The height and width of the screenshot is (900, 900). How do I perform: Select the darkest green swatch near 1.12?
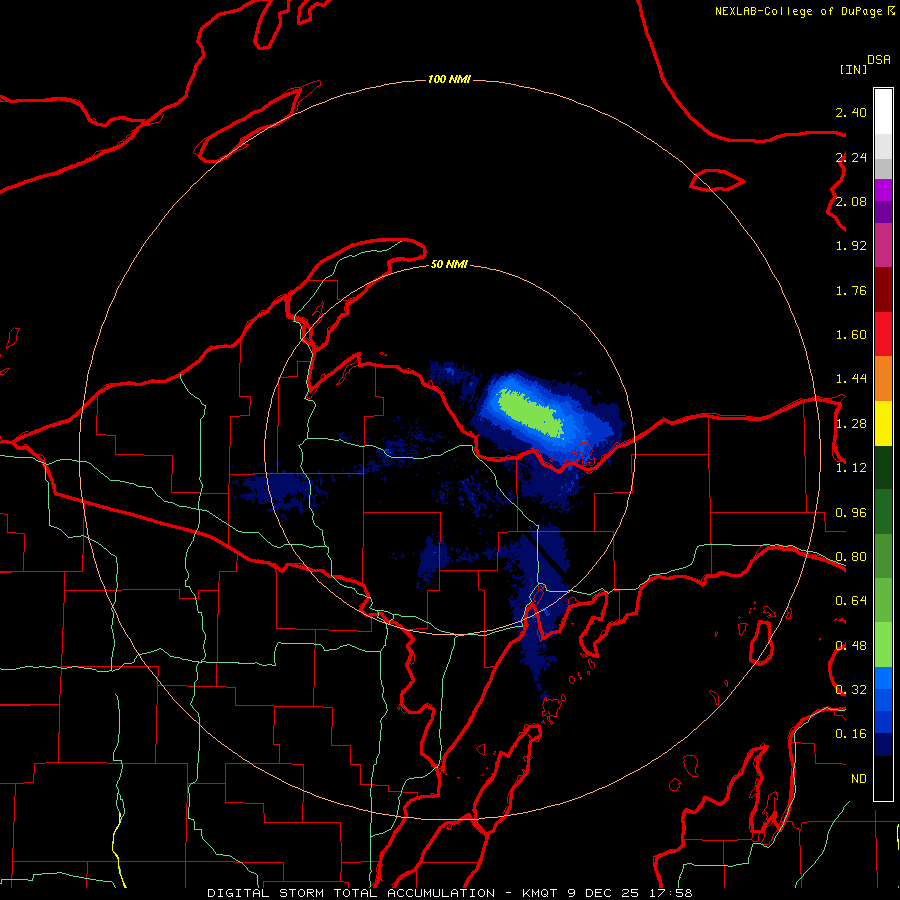(883, 467)
